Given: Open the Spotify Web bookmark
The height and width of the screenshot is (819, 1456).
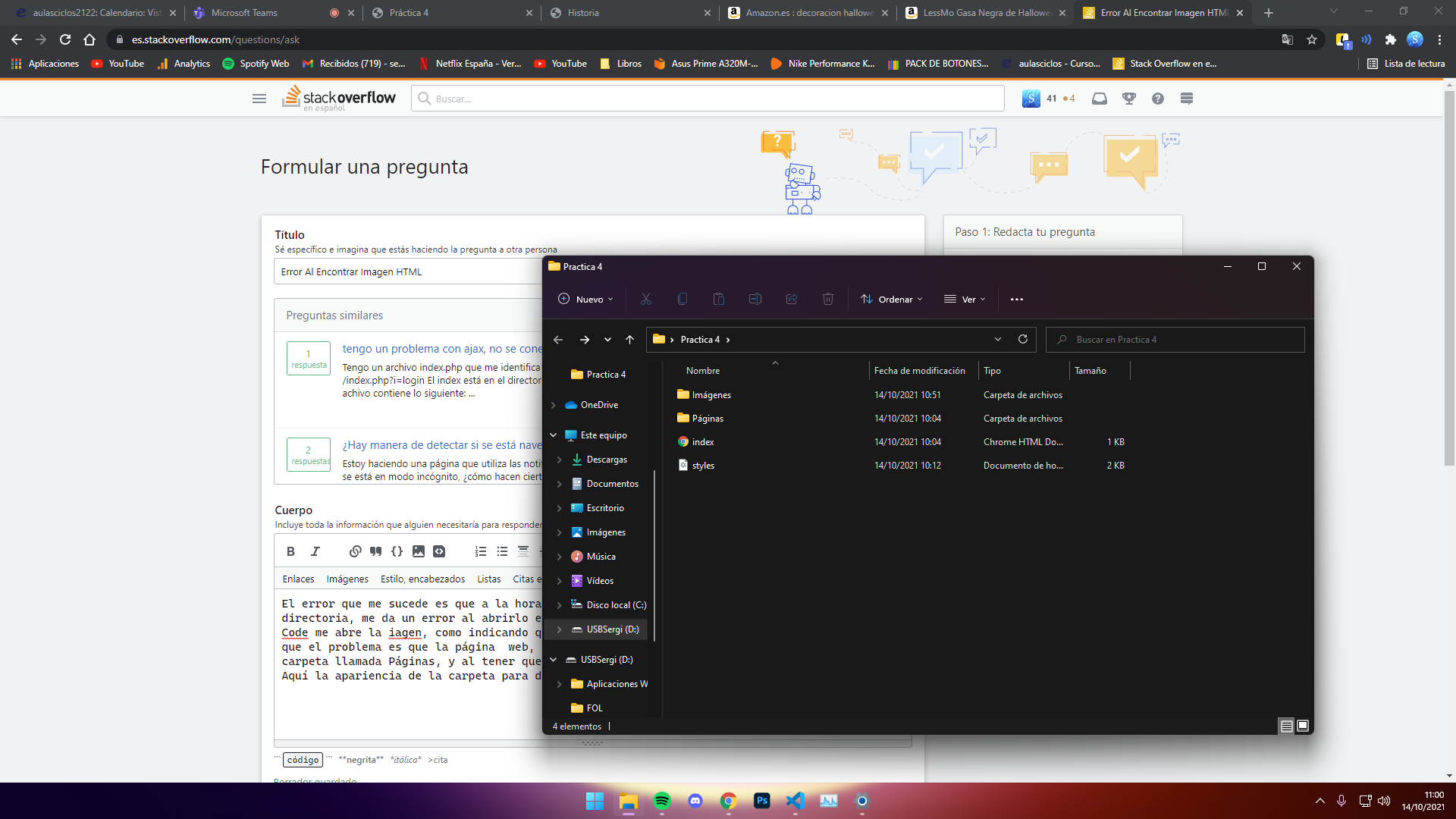Looking at the screenshot, I should tap(256, 64).
